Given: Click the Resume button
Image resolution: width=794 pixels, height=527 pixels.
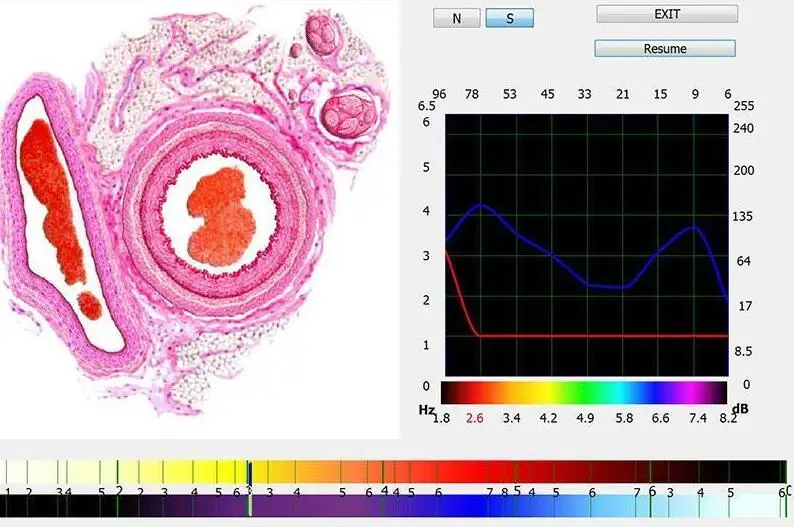Looking at the screenshot, I should (x=665, y=49).
